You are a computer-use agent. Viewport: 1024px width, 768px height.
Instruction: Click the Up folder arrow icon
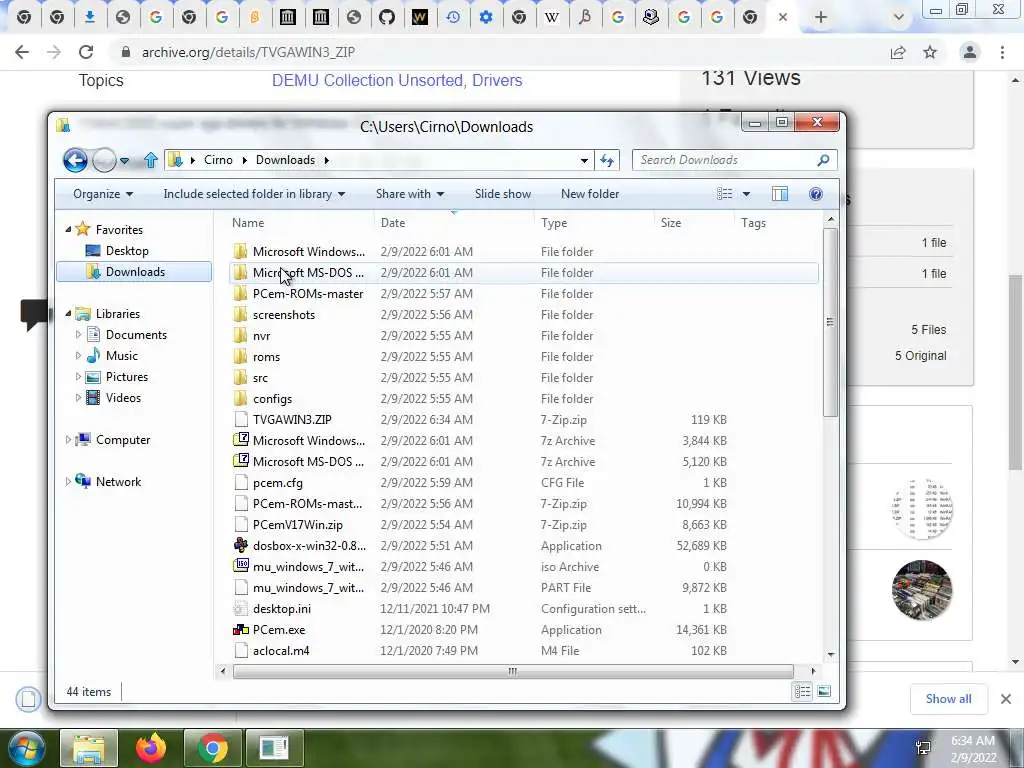[x=151, y=160]
